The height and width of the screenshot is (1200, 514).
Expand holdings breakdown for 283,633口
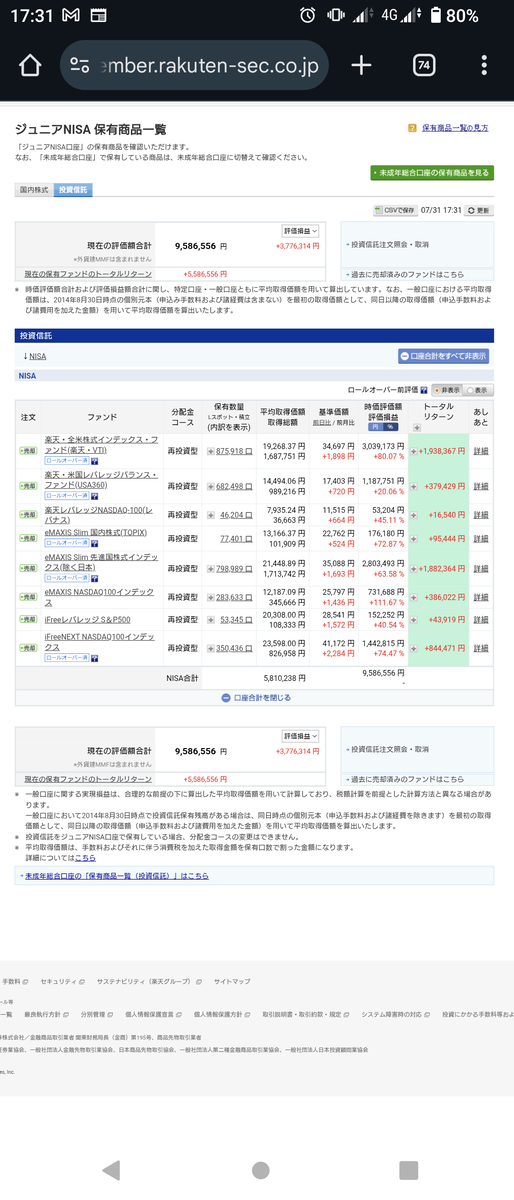click(211, 597)
